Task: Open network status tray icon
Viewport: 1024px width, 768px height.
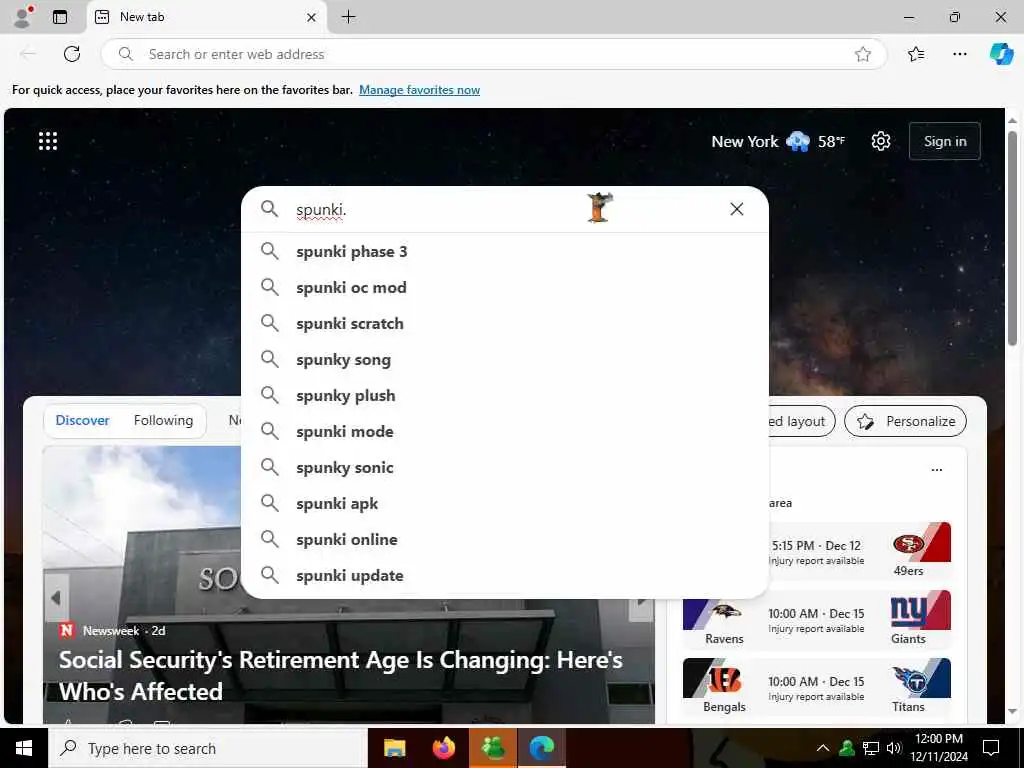Action: coord(871,748)
